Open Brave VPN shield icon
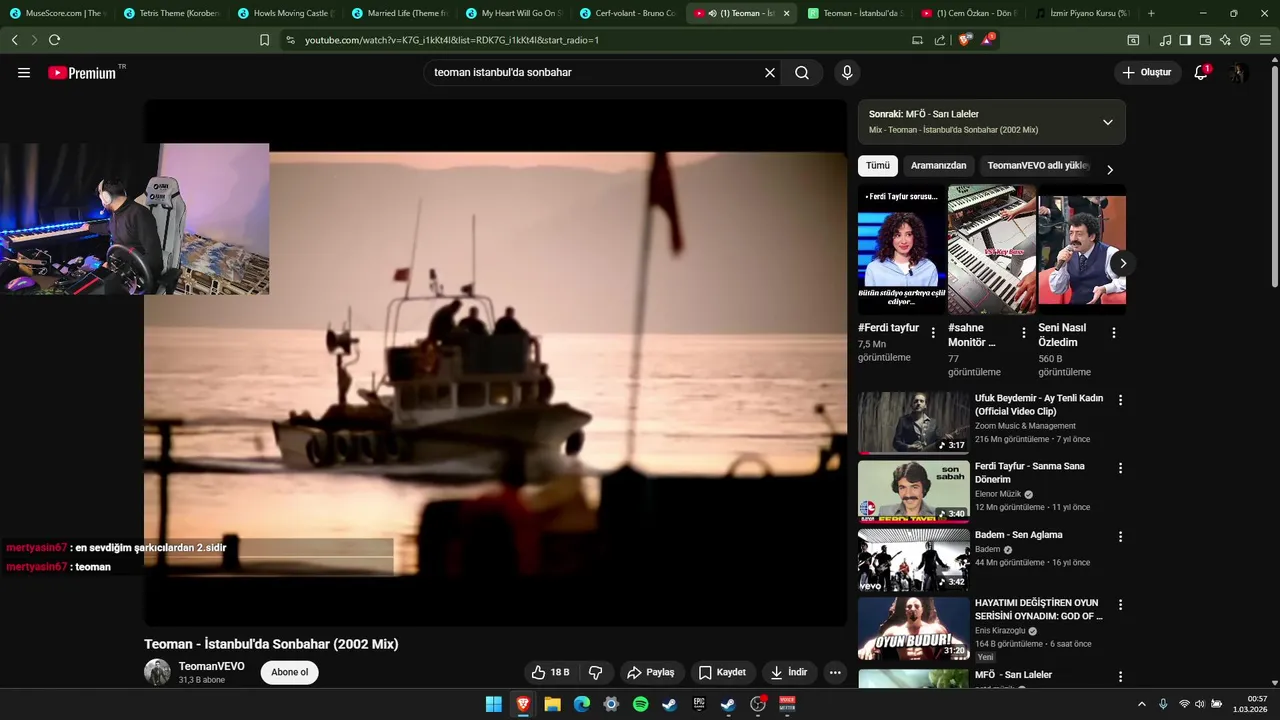Screen dimensions: 1280x720 pos(1245,40)
